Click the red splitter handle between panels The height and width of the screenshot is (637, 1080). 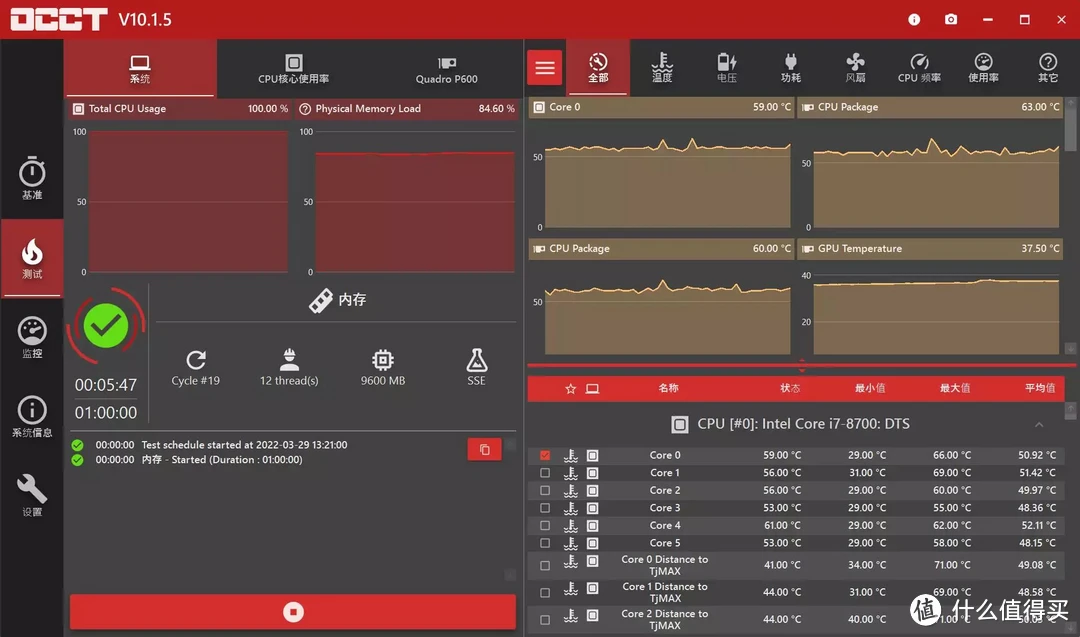click(801, 365)
